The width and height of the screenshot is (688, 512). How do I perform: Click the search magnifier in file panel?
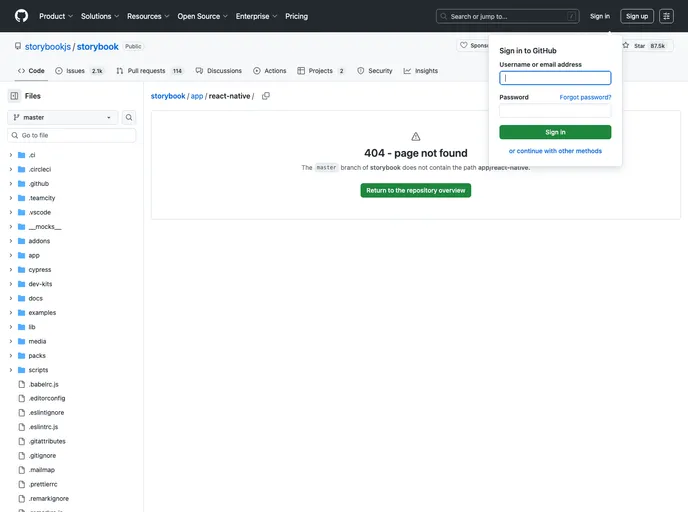(x=129, y=117)
